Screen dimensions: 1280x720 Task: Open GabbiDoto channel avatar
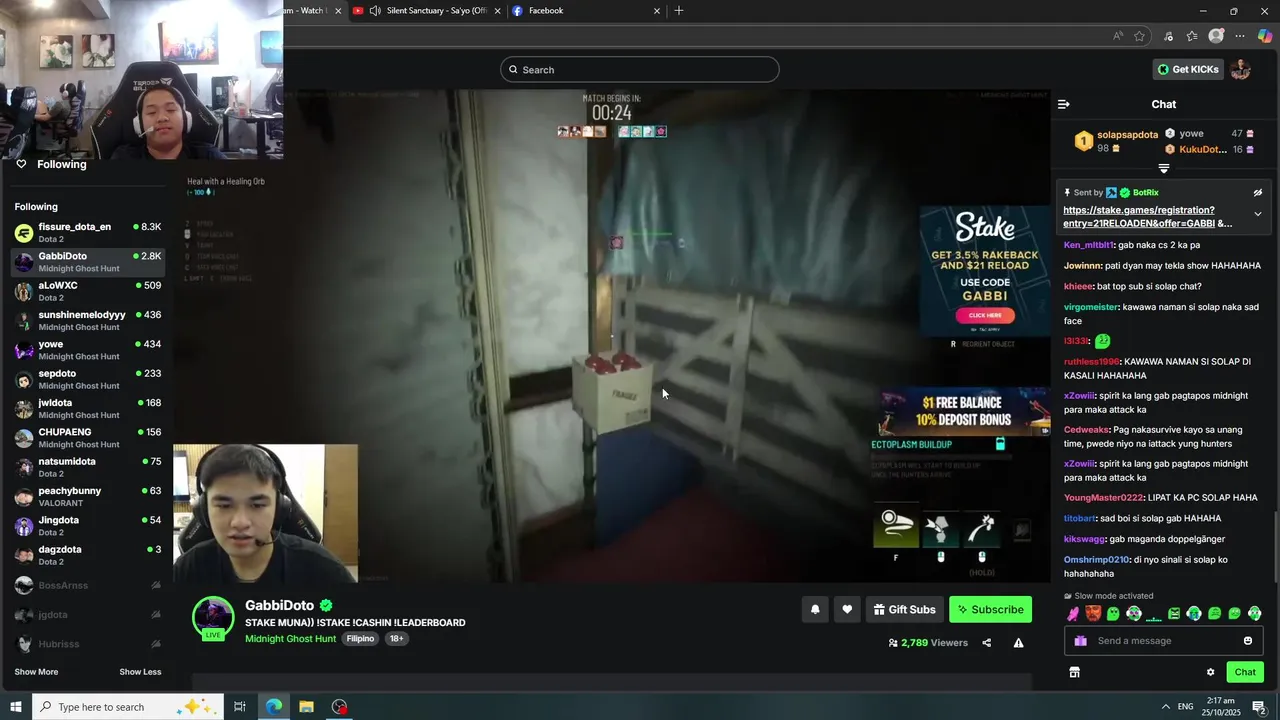click(x=213, y=618)
